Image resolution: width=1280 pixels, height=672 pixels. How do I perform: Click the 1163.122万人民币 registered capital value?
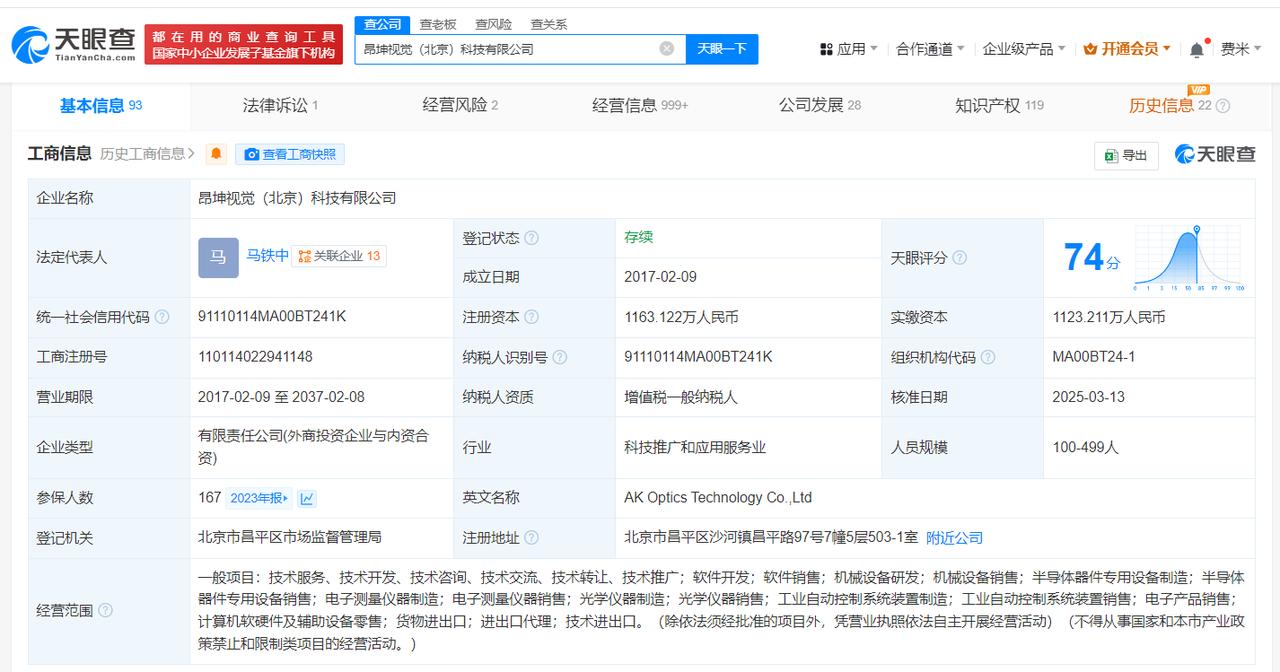pyautogui.click(x=681, y=317)
